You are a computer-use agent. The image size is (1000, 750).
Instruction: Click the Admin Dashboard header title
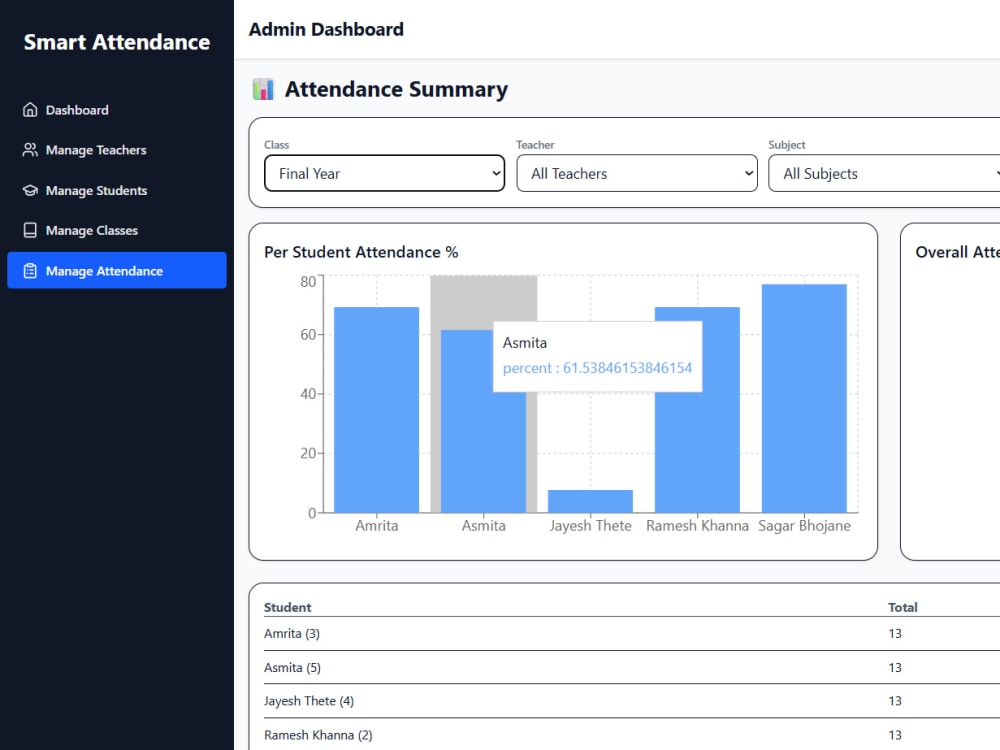point(326,29)
